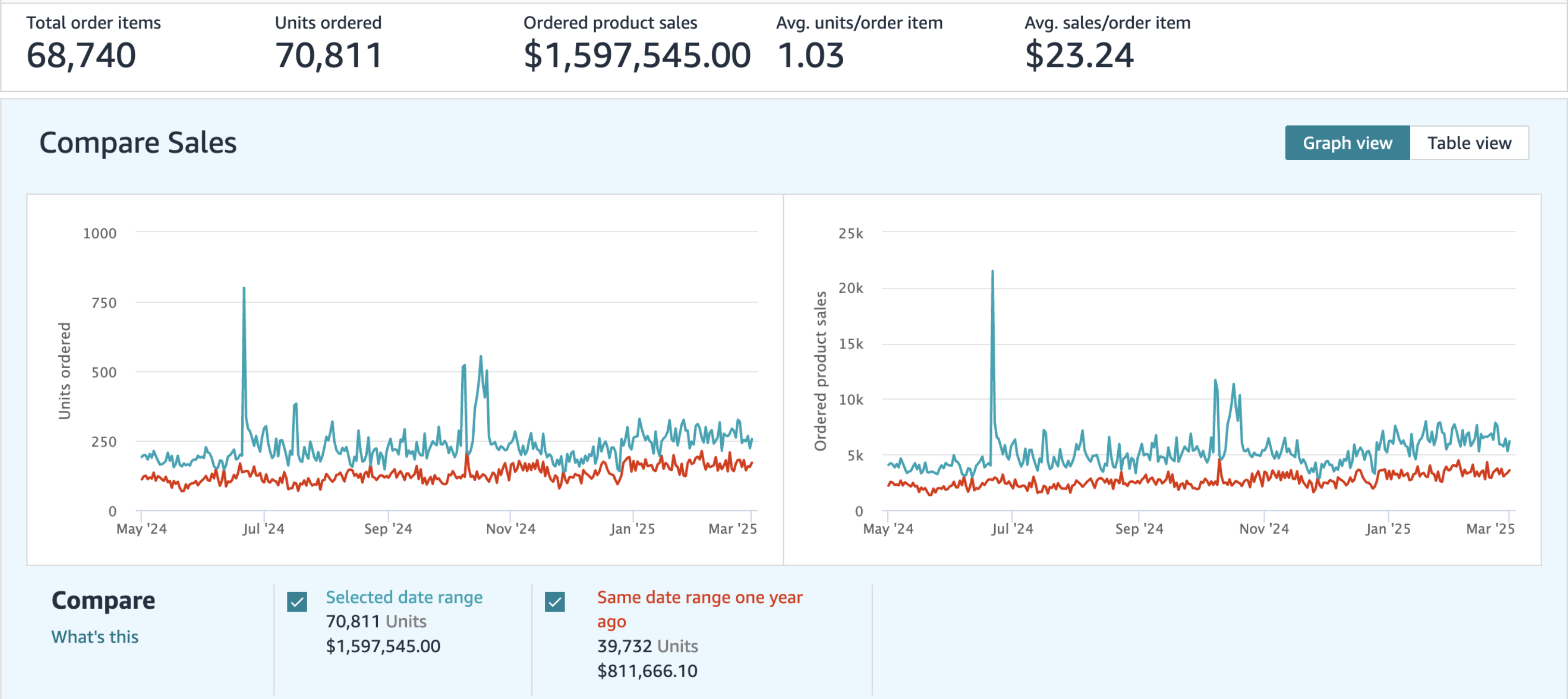1568x699 pixels.
Task: Click the Ordered product sales axis title
Action: (x=820, y=370)
